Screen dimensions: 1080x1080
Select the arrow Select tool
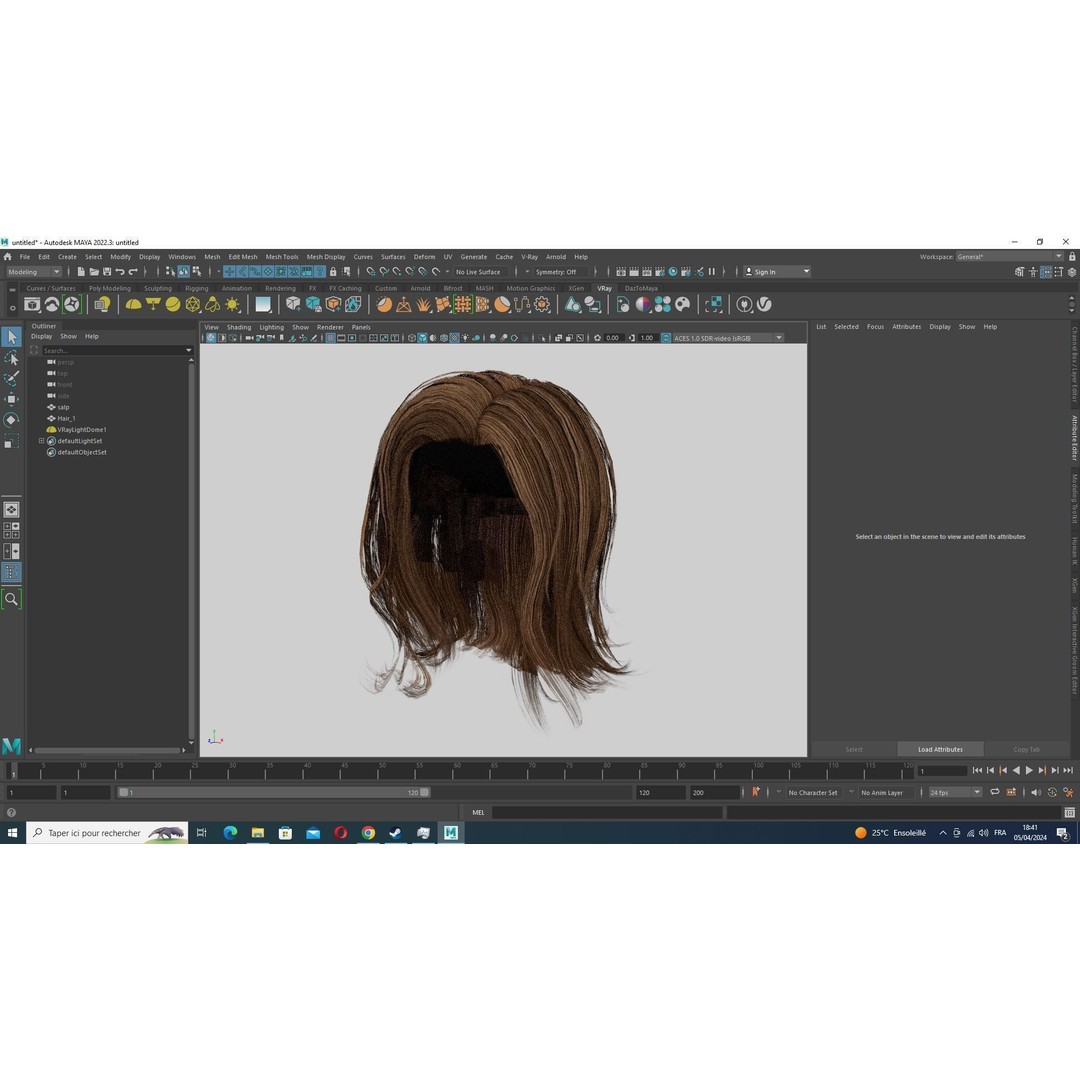click(x=12, y=337)
